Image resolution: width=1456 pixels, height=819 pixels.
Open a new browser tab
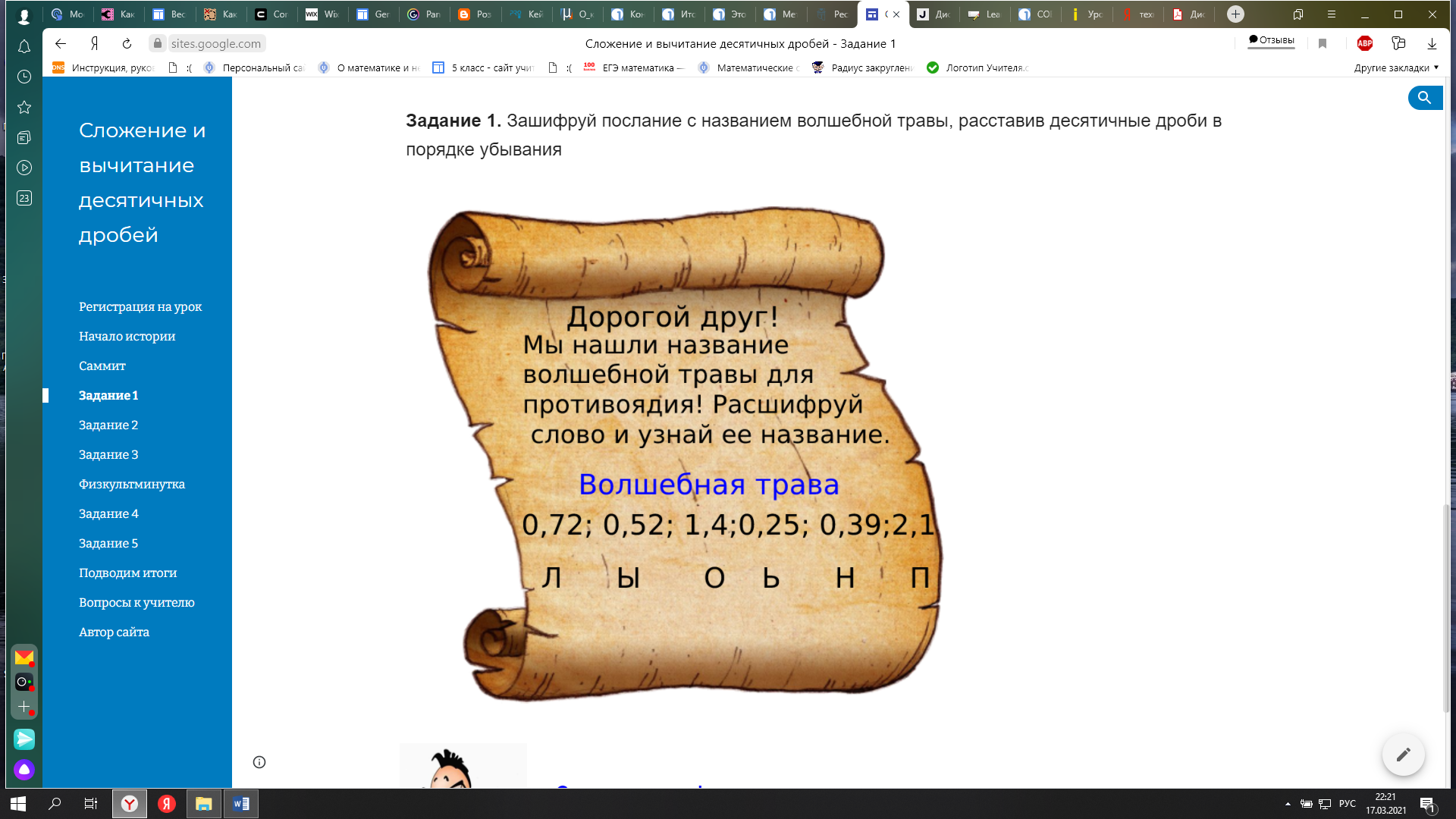click(x=1235, y=14)
